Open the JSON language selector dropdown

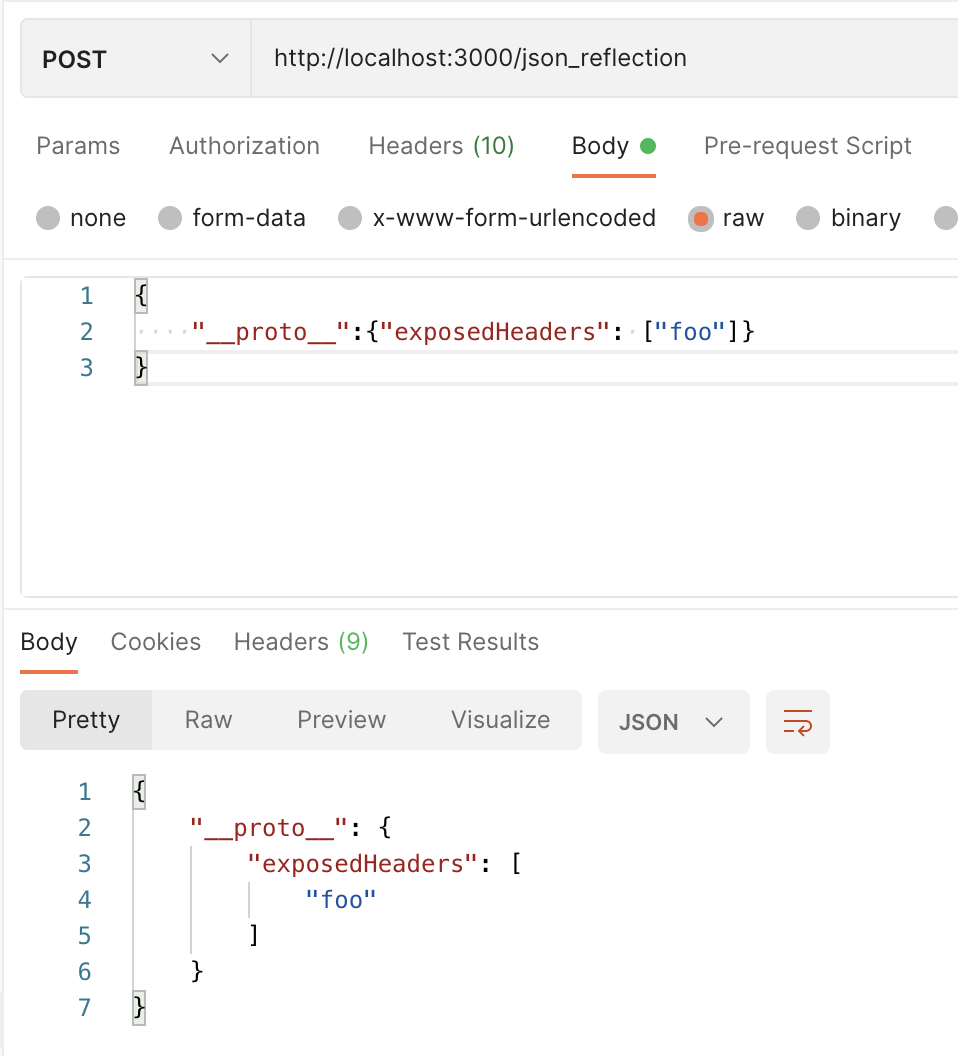click(673, 720)
